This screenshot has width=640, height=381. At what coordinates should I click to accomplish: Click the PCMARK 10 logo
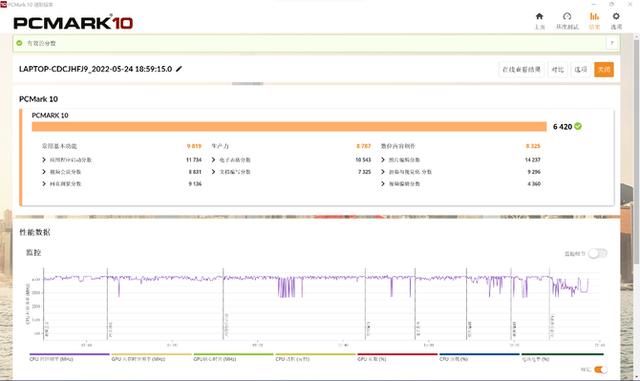(x=73, y=22)
